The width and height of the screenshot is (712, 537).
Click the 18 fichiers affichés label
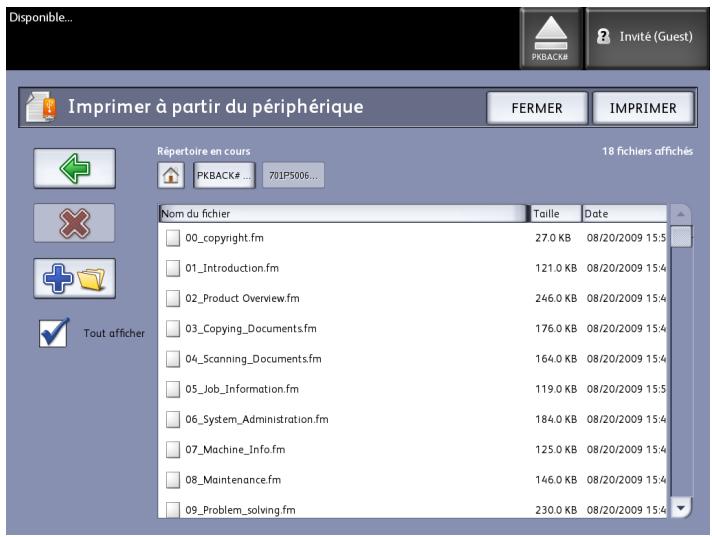pos(648,151)
